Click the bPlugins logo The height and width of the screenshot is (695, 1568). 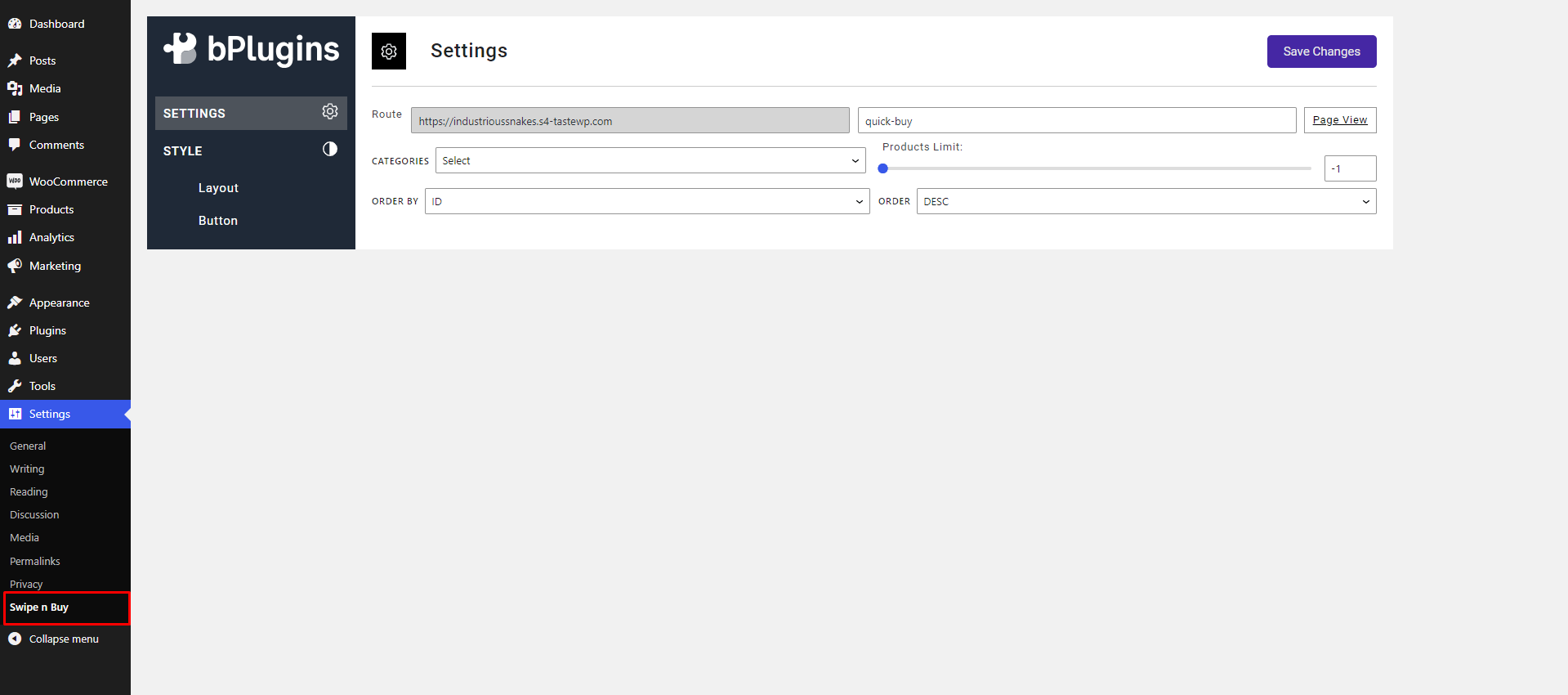pos(252,49)
